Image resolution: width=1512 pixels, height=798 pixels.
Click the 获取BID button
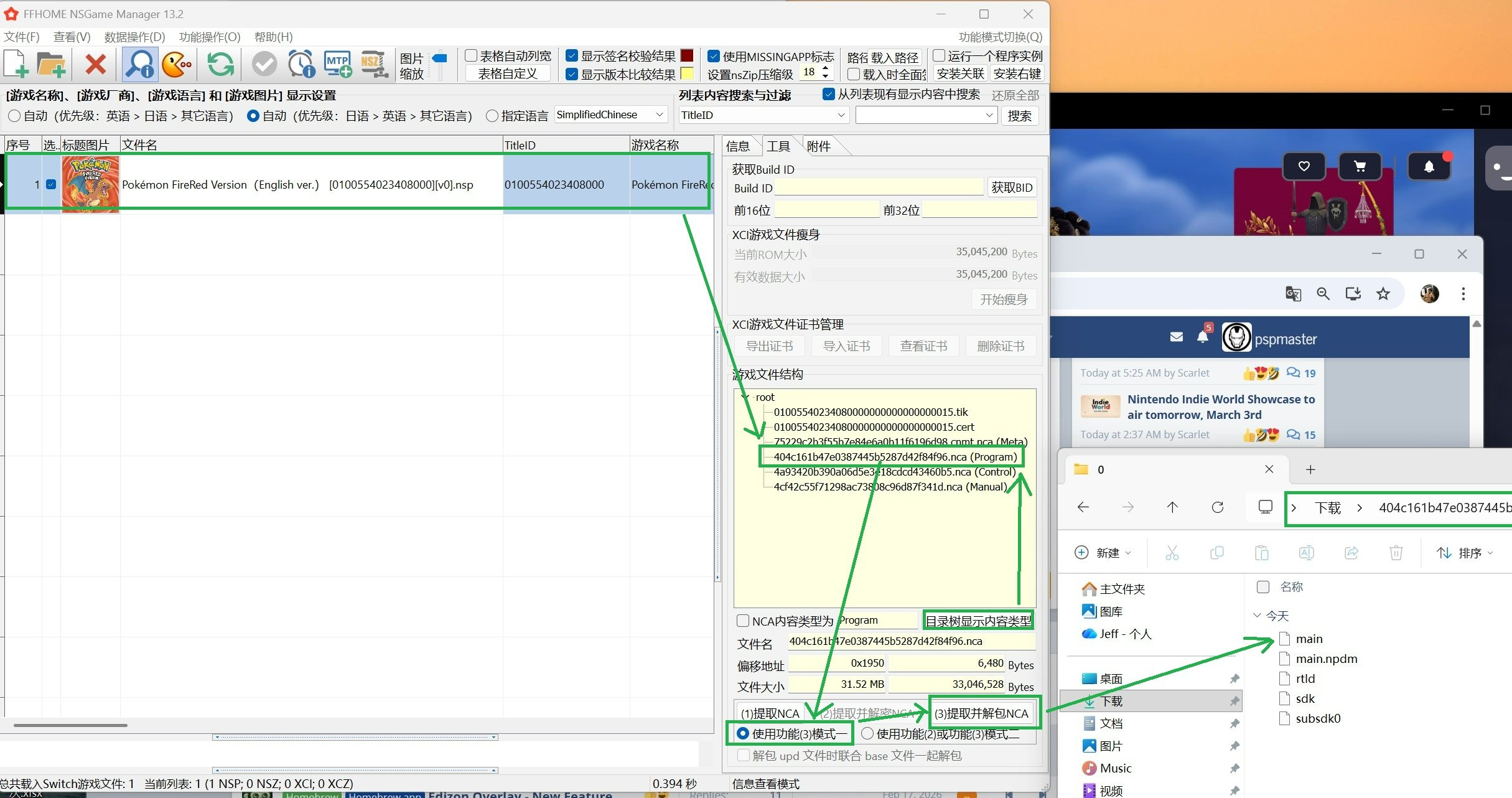tap(1012, 187)
